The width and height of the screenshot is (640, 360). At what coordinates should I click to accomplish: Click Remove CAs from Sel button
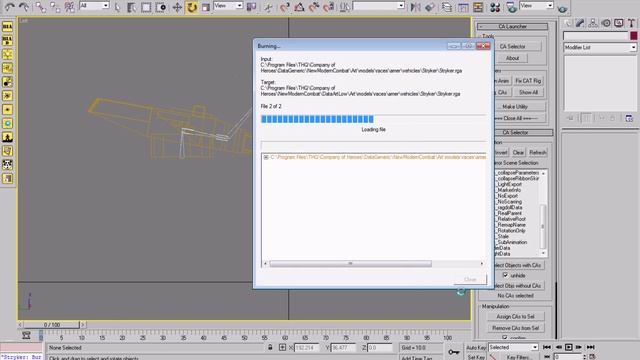[515, 328]
